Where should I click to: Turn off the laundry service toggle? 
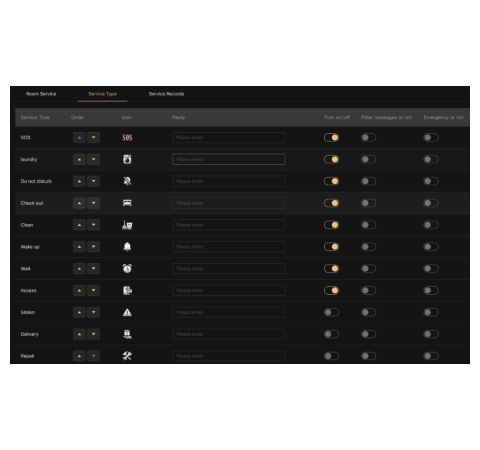click(331, 159)
